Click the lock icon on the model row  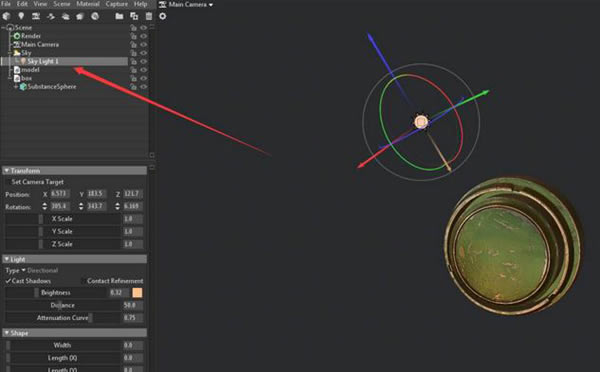pos(133,70)
